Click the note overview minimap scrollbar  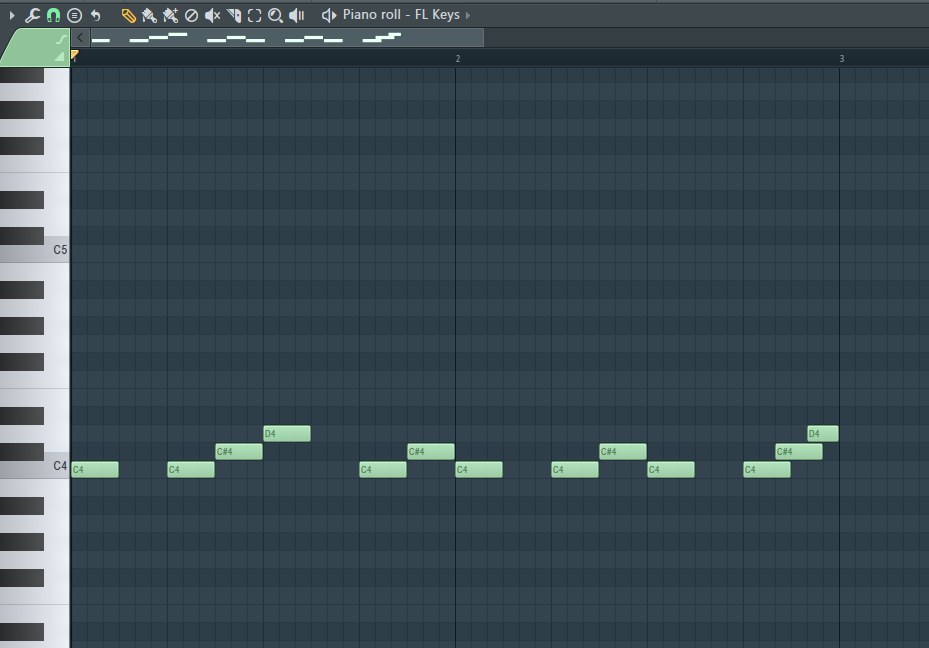(x=287, y=37)
